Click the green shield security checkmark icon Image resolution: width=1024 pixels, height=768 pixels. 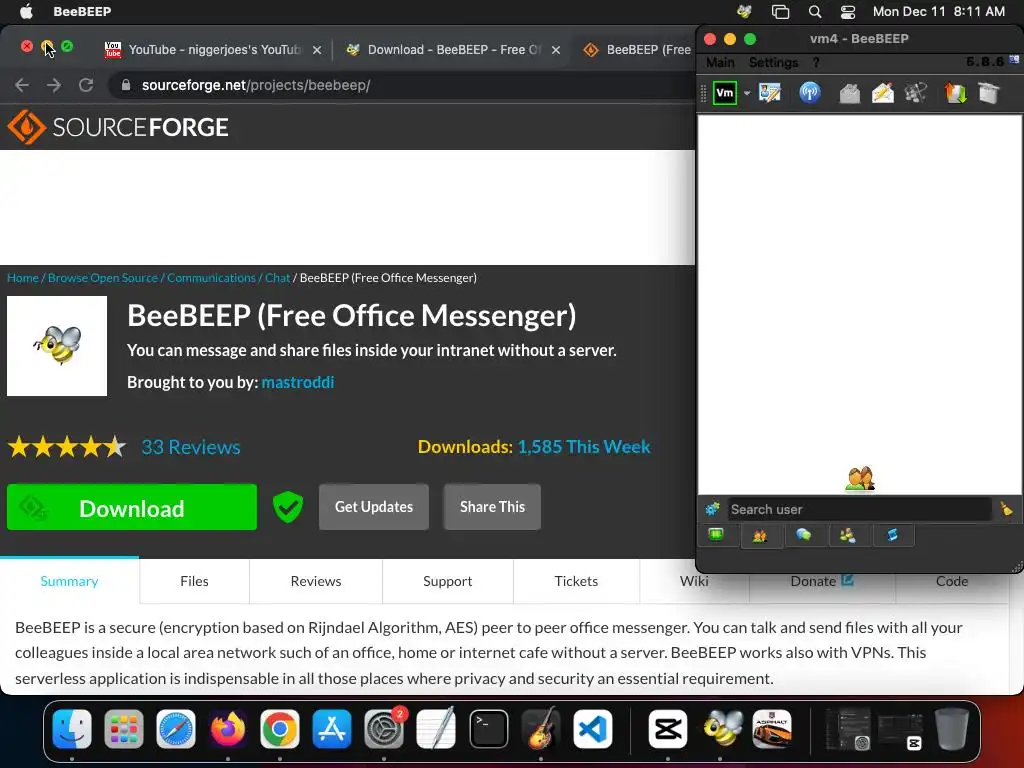click(287, 507)
